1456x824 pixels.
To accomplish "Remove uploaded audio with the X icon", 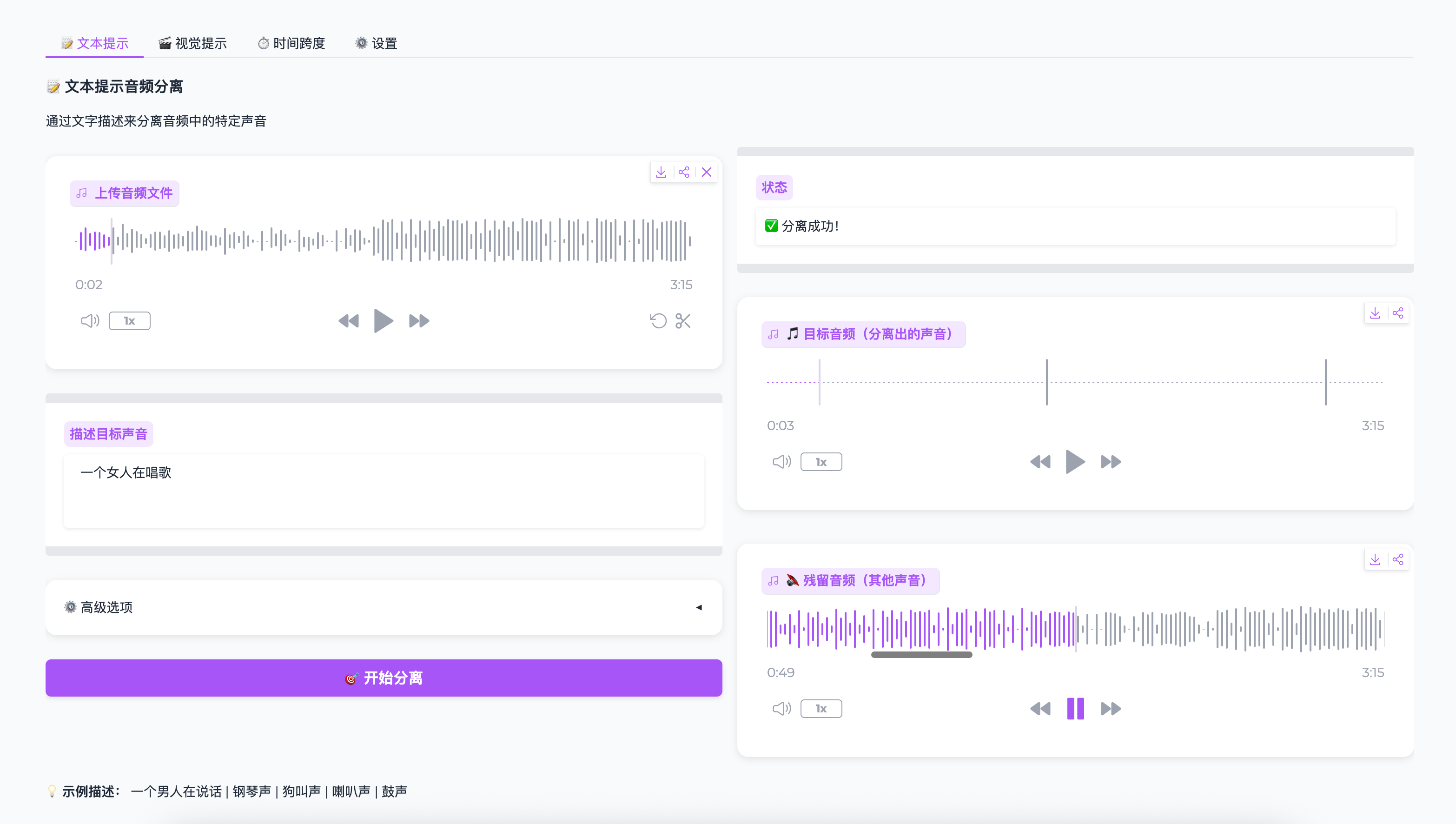I will pyautogui.click(x=707, y=172).
